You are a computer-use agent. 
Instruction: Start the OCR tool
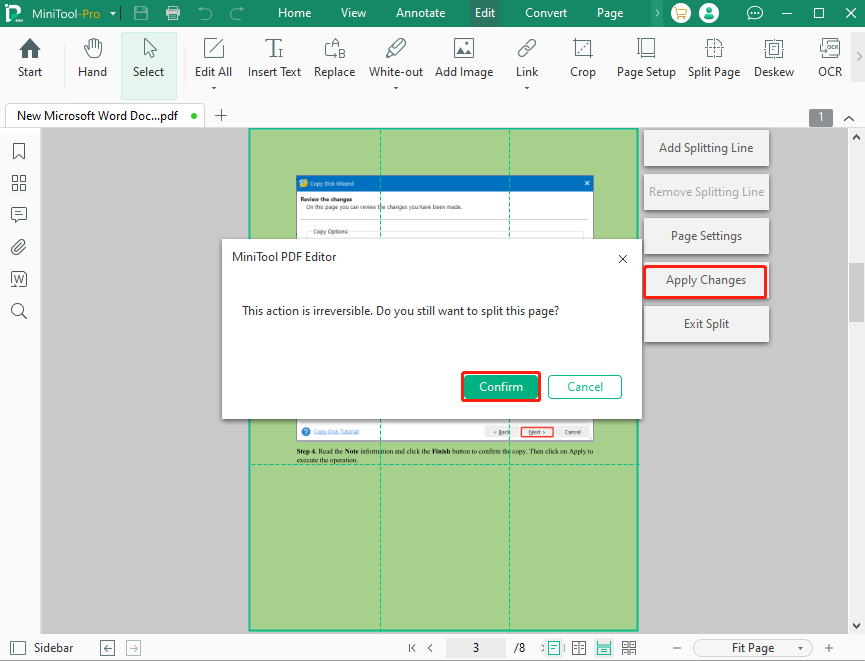tap(830, 58)
